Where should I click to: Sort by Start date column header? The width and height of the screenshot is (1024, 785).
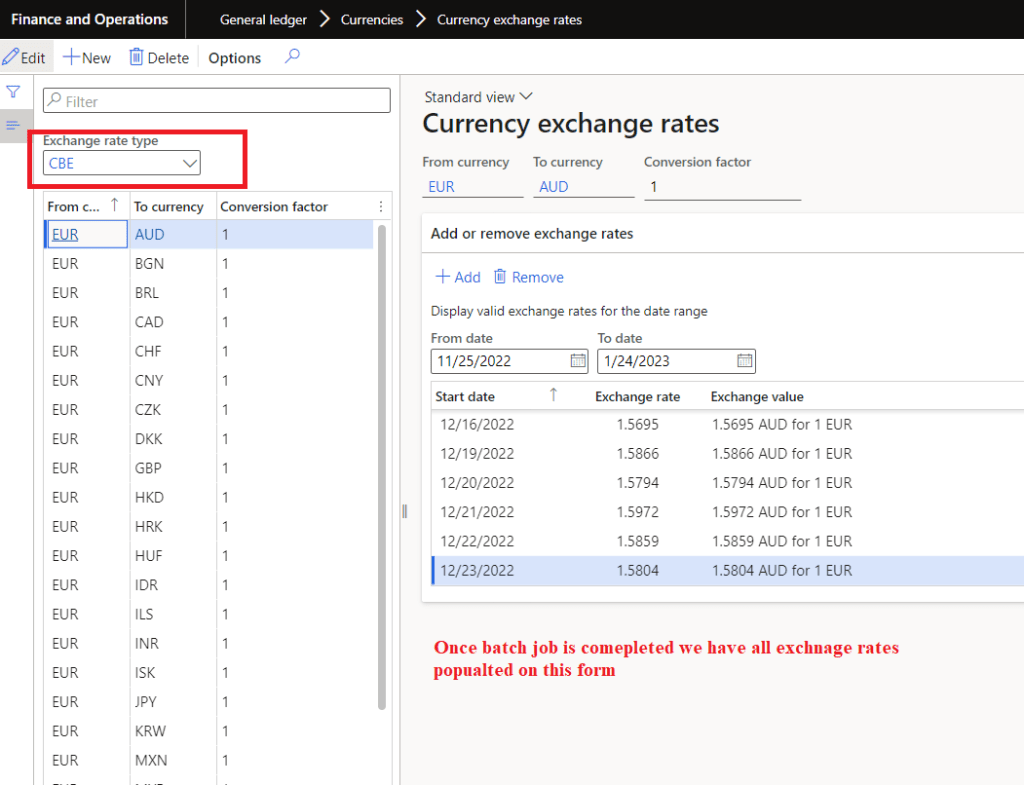[x=465, y=396]
